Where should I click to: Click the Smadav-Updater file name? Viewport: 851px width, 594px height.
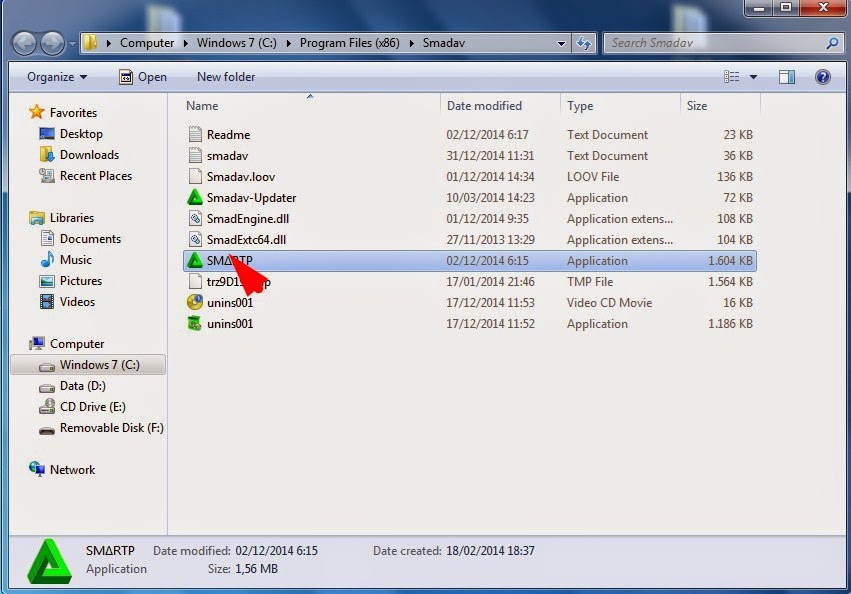click(251, 198)
